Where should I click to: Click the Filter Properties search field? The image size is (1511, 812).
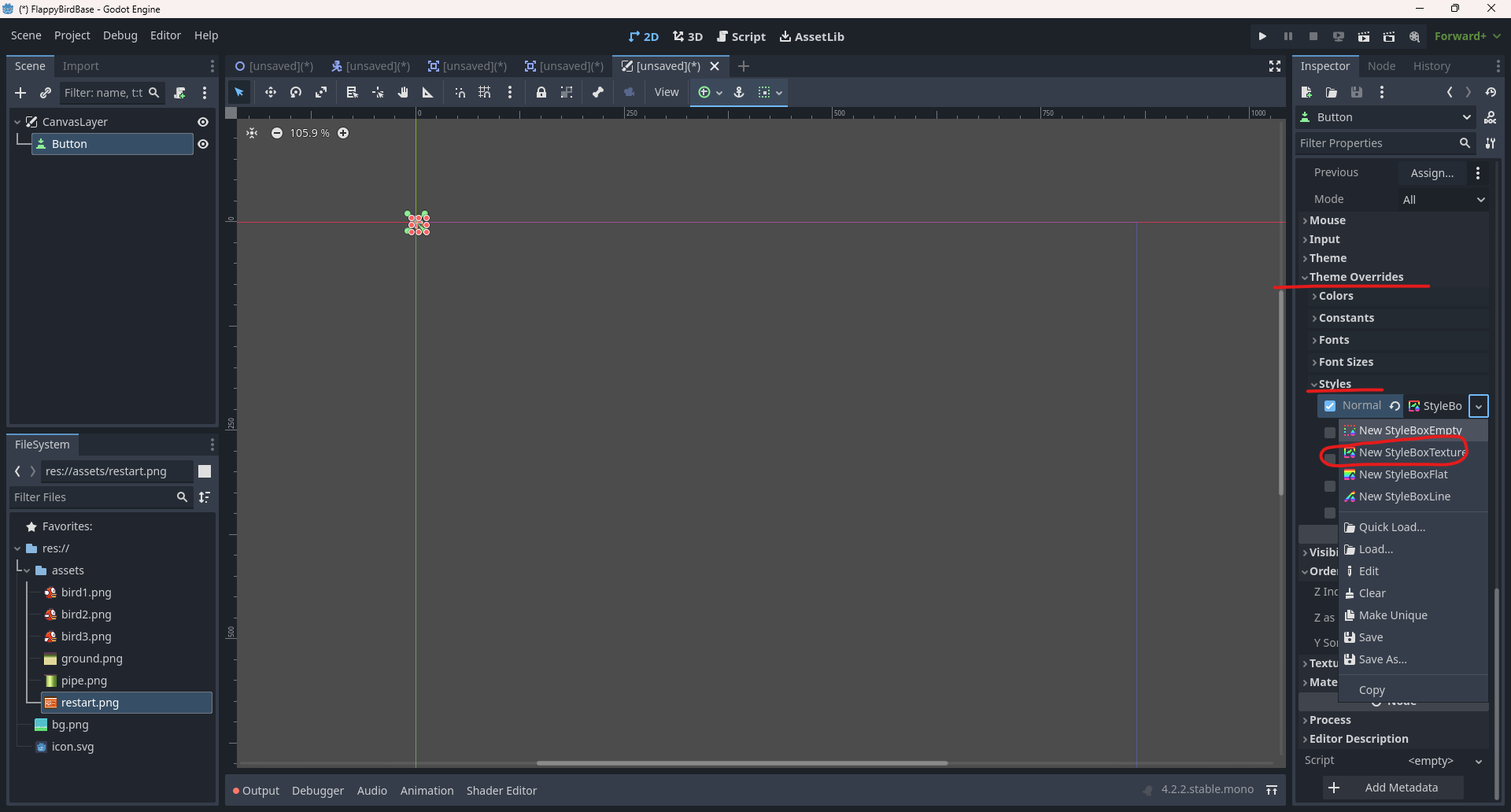pos(1376,143)
